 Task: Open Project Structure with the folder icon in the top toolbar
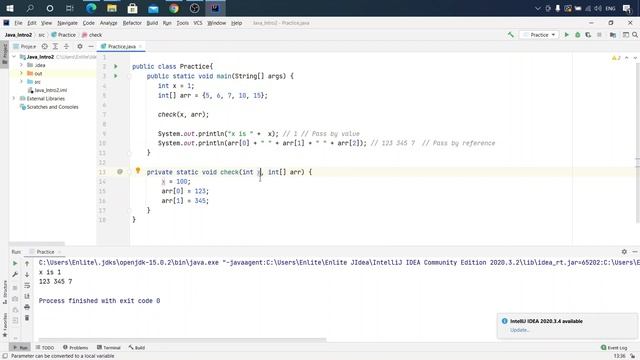pos(613,35)
